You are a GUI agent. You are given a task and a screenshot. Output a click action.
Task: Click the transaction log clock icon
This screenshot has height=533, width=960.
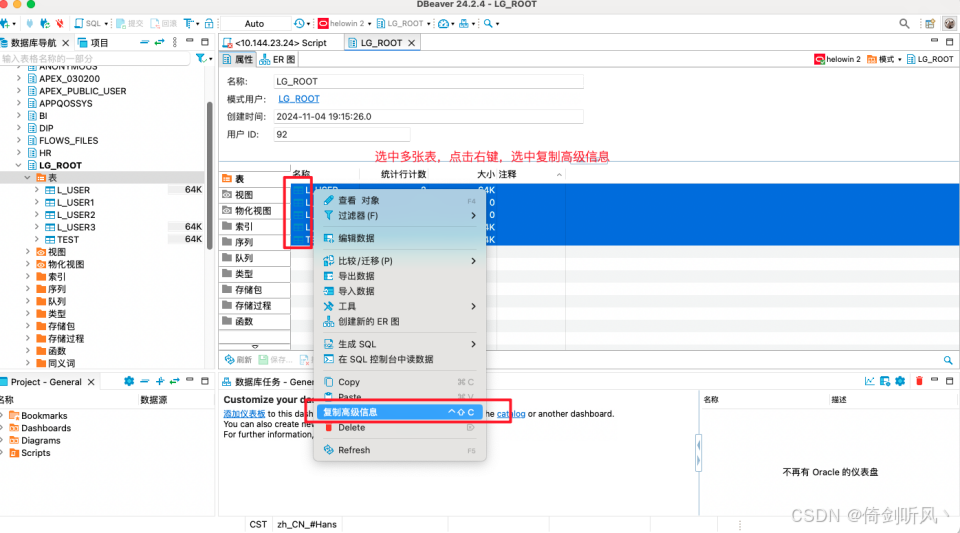[x=299, y=23]
